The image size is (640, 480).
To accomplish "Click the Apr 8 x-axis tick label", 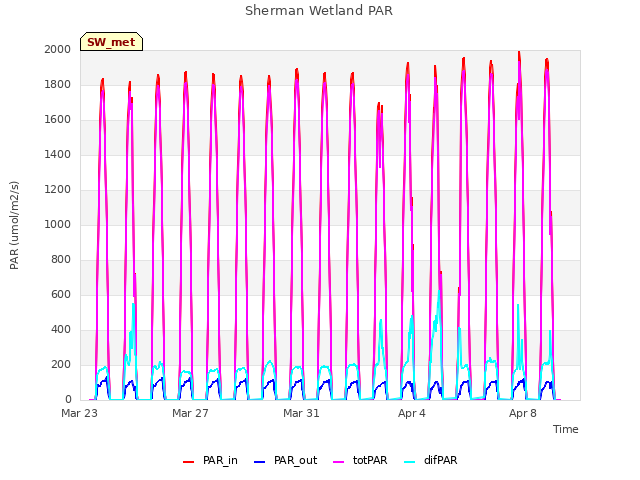I will [523, 413].
